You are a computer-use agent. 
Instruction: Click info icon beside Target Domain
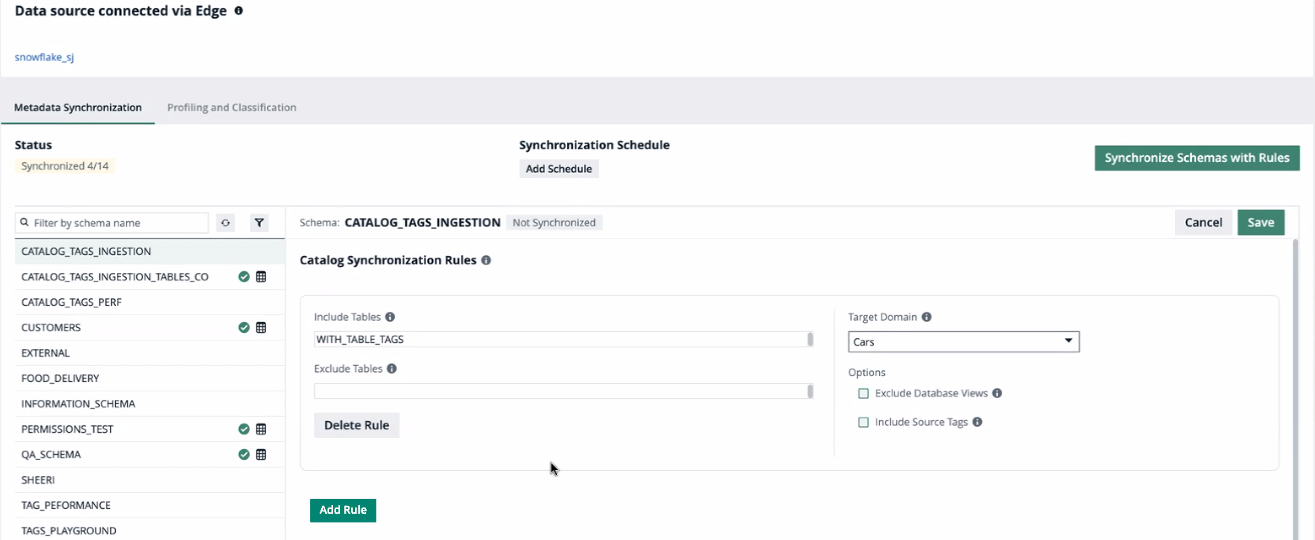coord(926,317)
